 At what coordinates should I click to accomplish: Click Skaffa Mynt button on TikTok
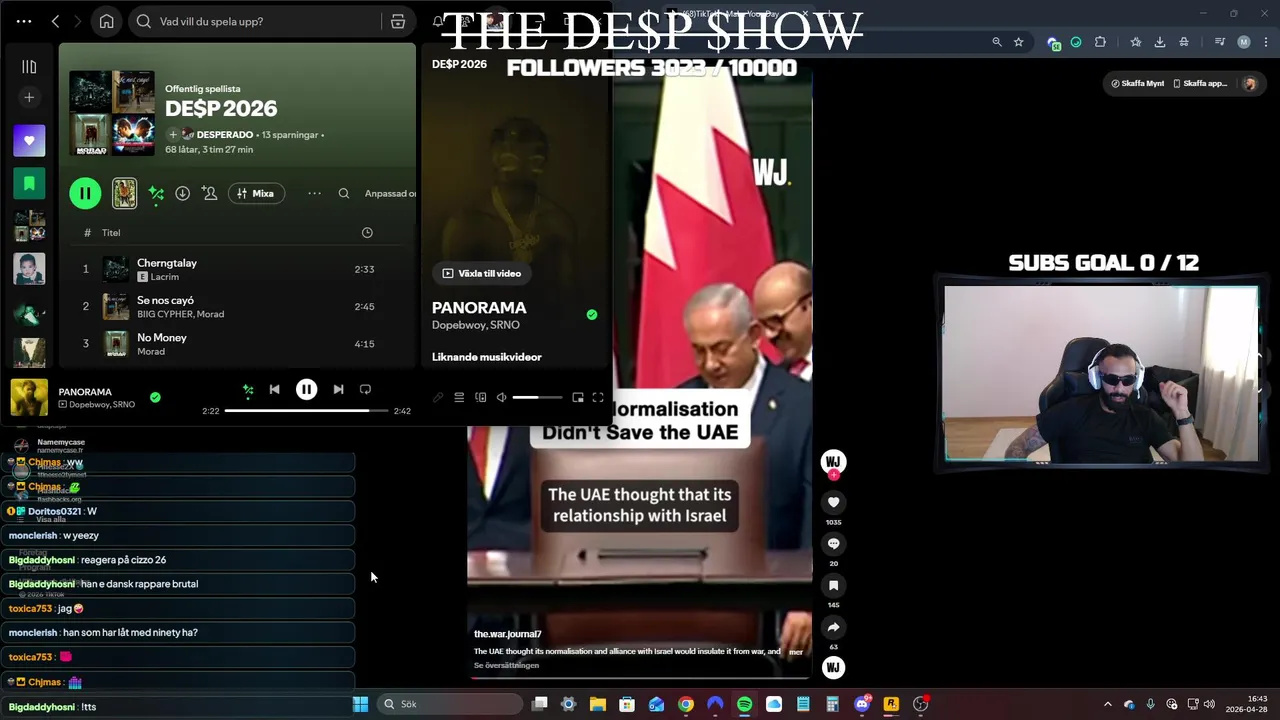(x=1138, y=84)
